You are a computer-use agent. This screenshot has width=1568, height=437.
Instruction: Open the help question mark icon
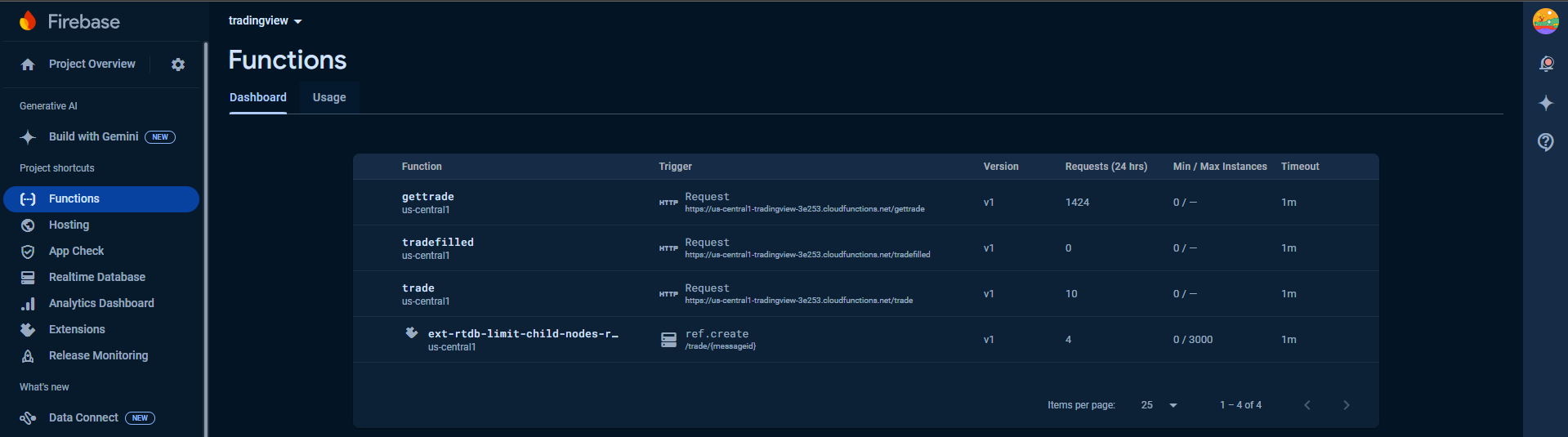tap(1546, 142)
